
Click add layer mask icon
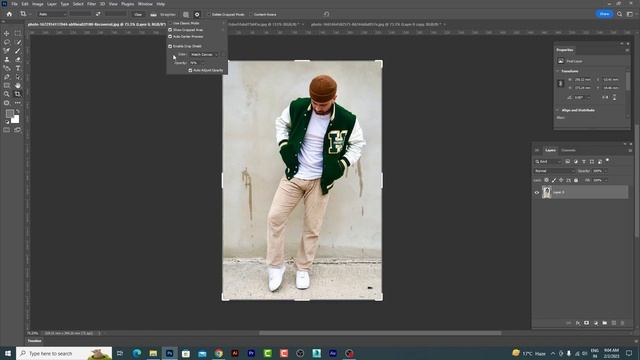click(x=587, y=323)
